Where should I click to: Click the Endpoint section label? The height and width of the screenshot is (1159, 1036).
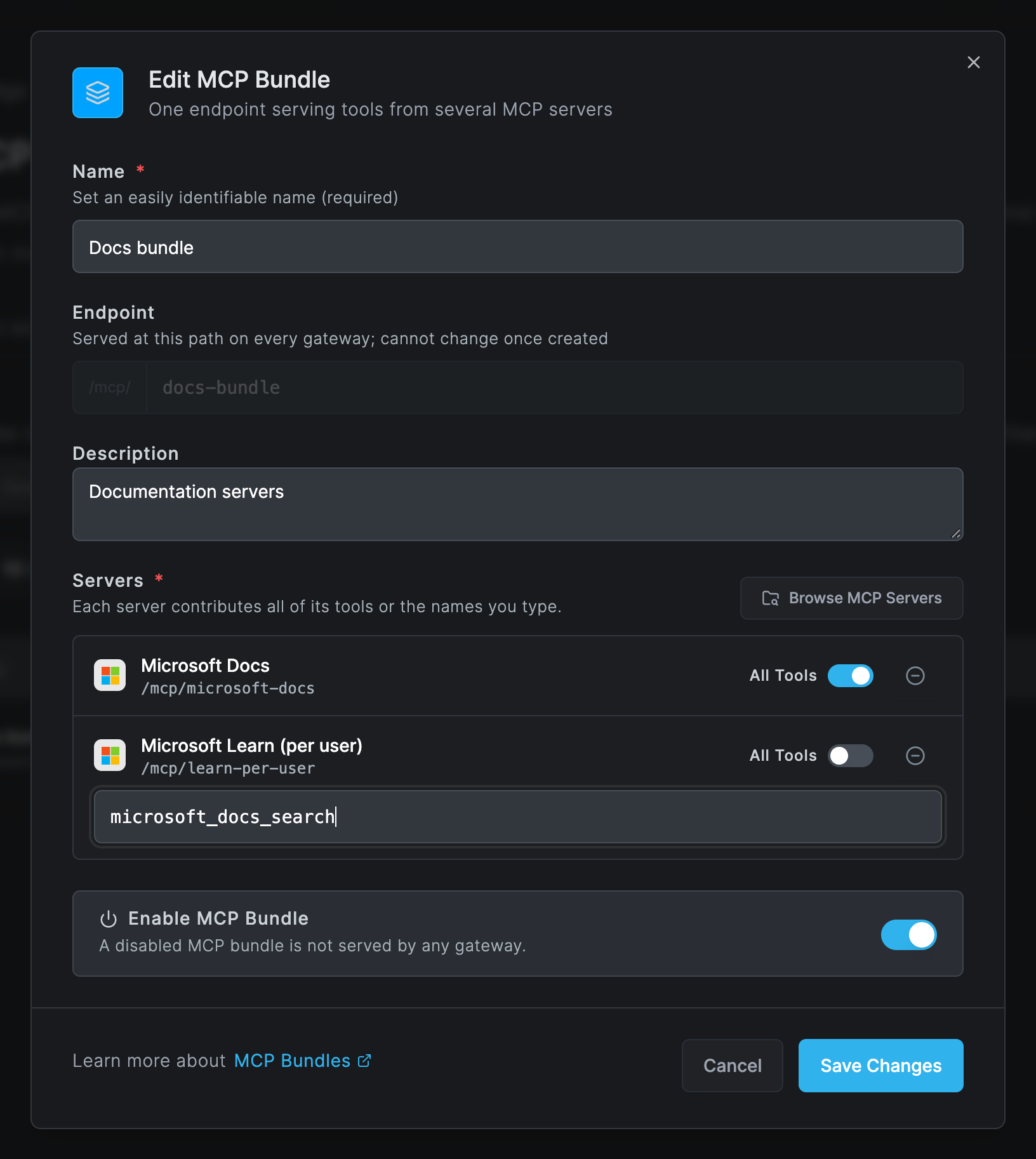(114, 312)
